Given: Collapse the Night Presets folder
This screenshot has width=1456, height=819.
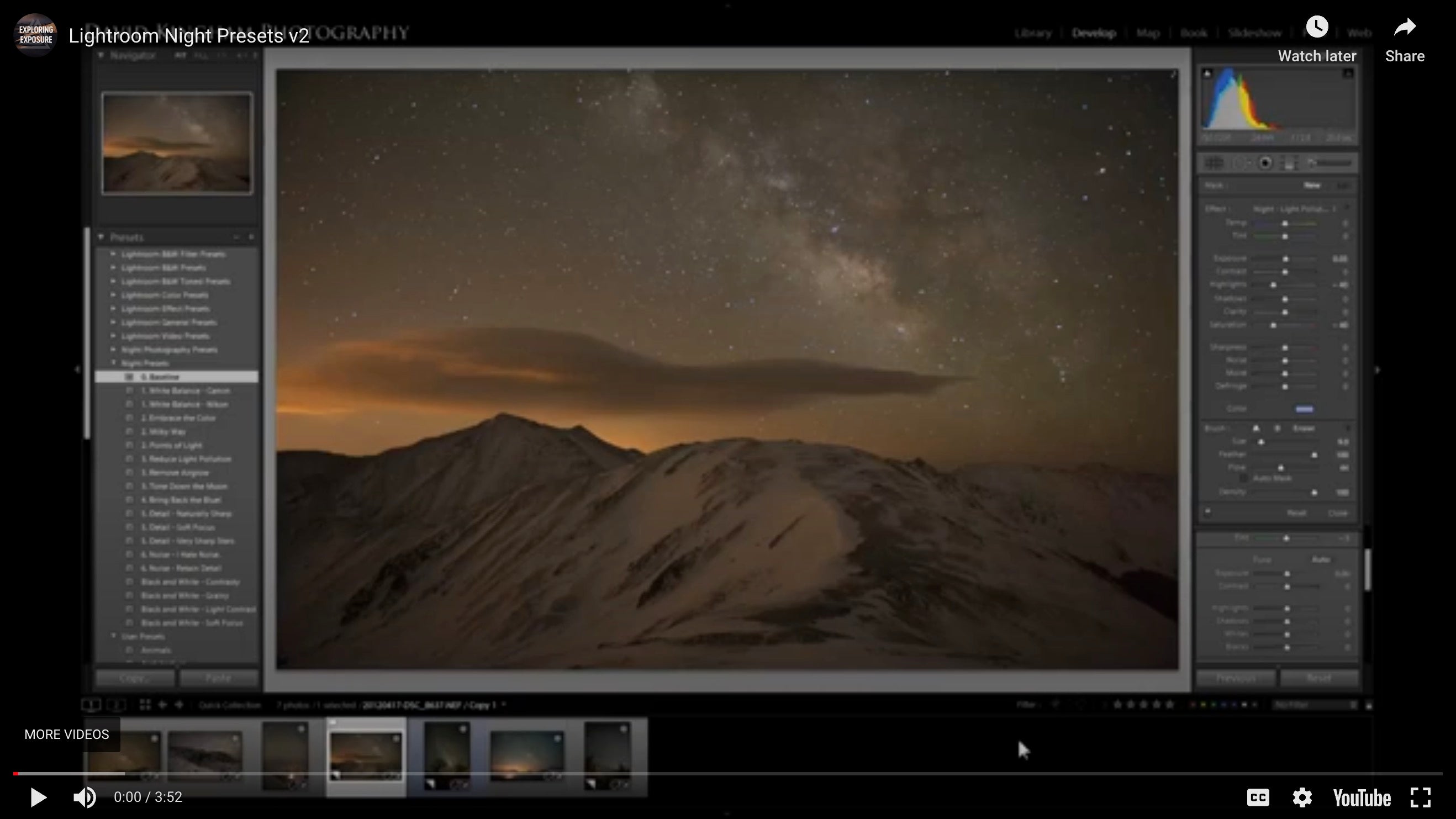Looking at the screenshot, I should [x=114, y=362].
